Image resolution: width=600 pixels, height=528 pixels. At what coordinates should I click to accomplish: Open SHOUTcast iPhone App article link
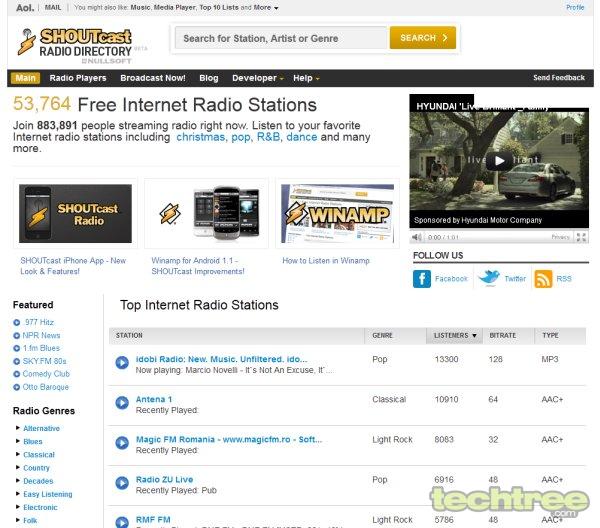pos(73,266)
